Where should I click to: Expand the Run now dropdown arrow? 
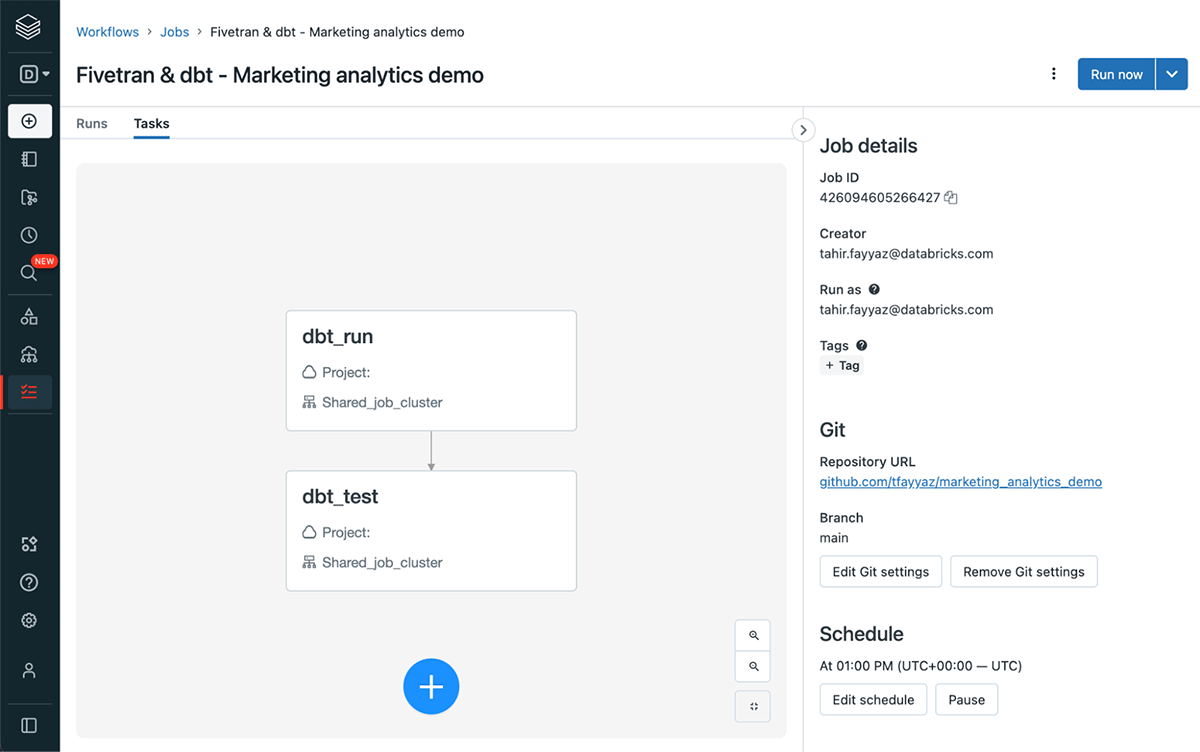tap(1172, 75)
